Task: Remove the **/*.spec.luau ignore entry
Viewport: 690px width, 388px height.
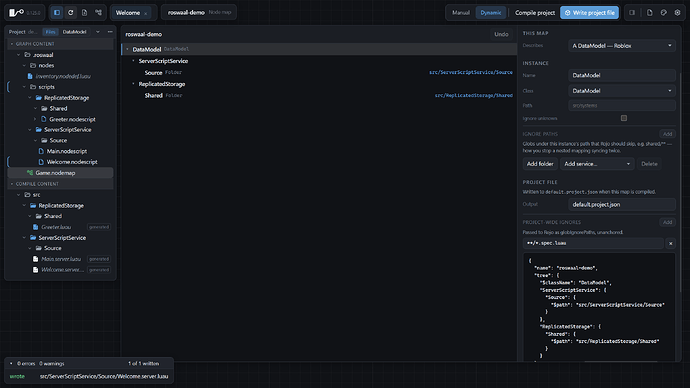Action: (671, 243)
